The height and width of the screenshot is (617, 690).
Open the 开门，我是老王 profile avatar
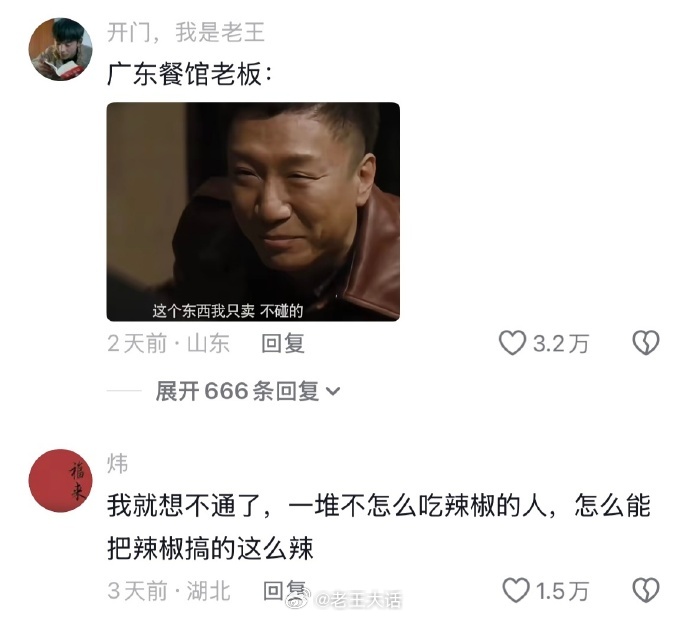click(60, 49)
